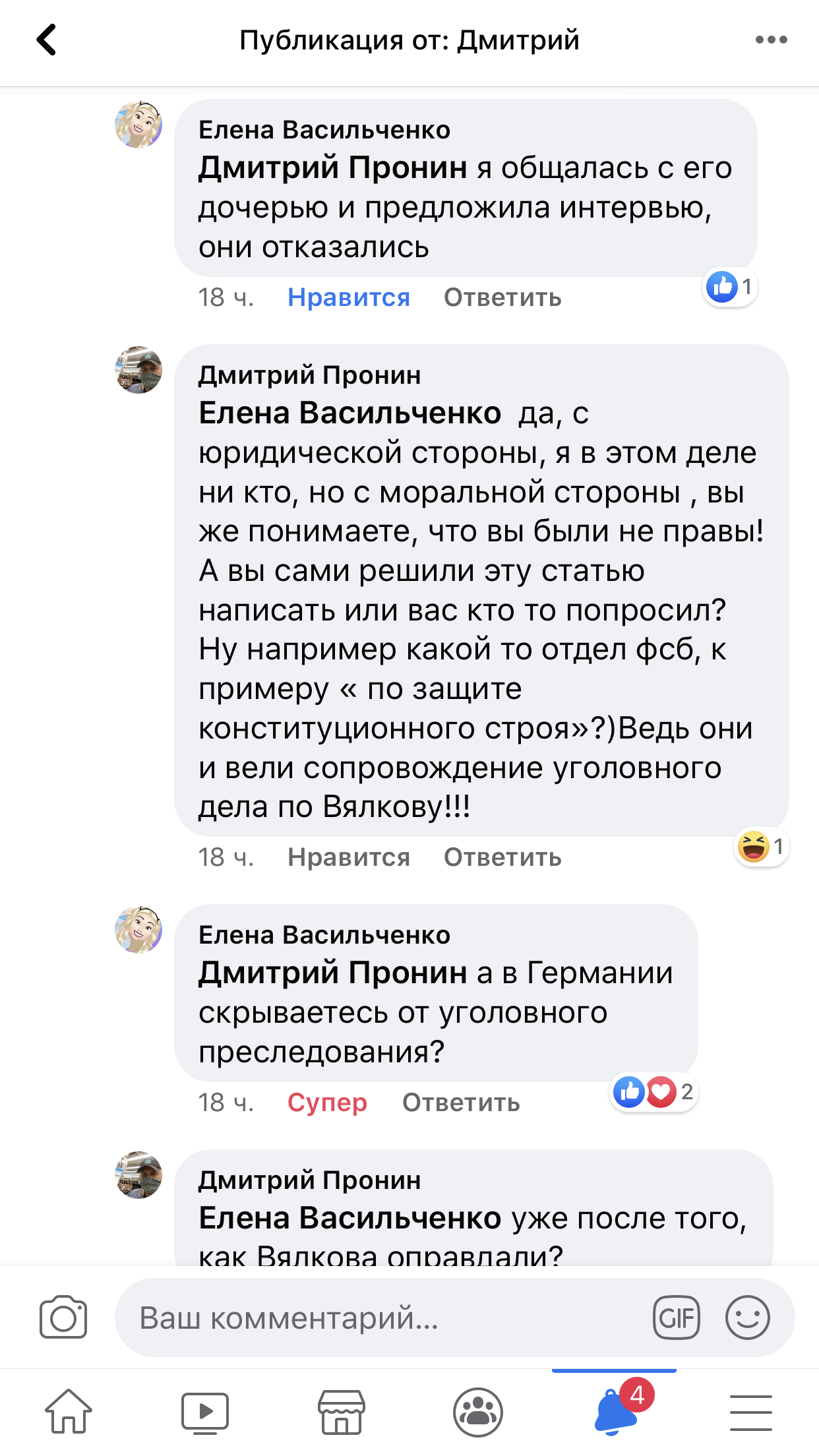
Task: Go to the Home feed tab
Action: tap(69, 1411)
